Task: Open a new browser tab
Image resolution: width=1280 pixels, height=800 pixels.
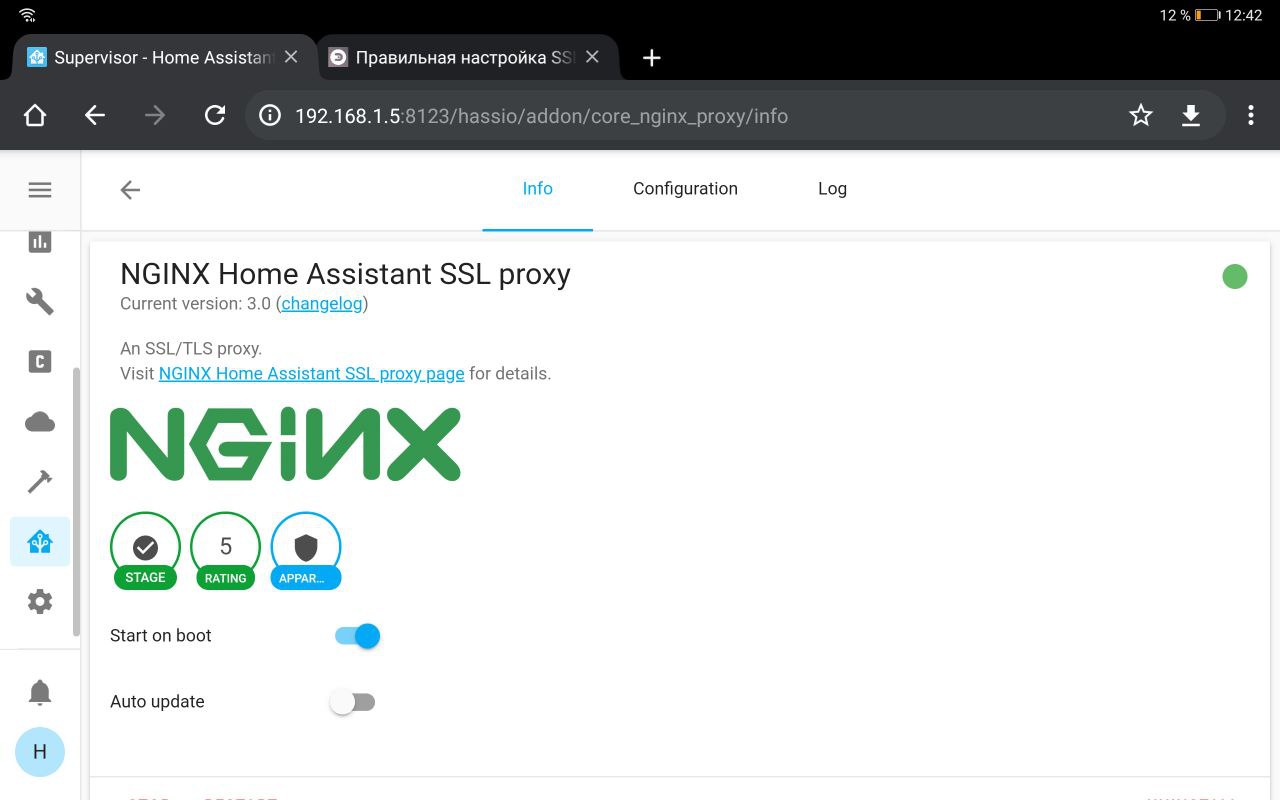Action: click(652, 58)
